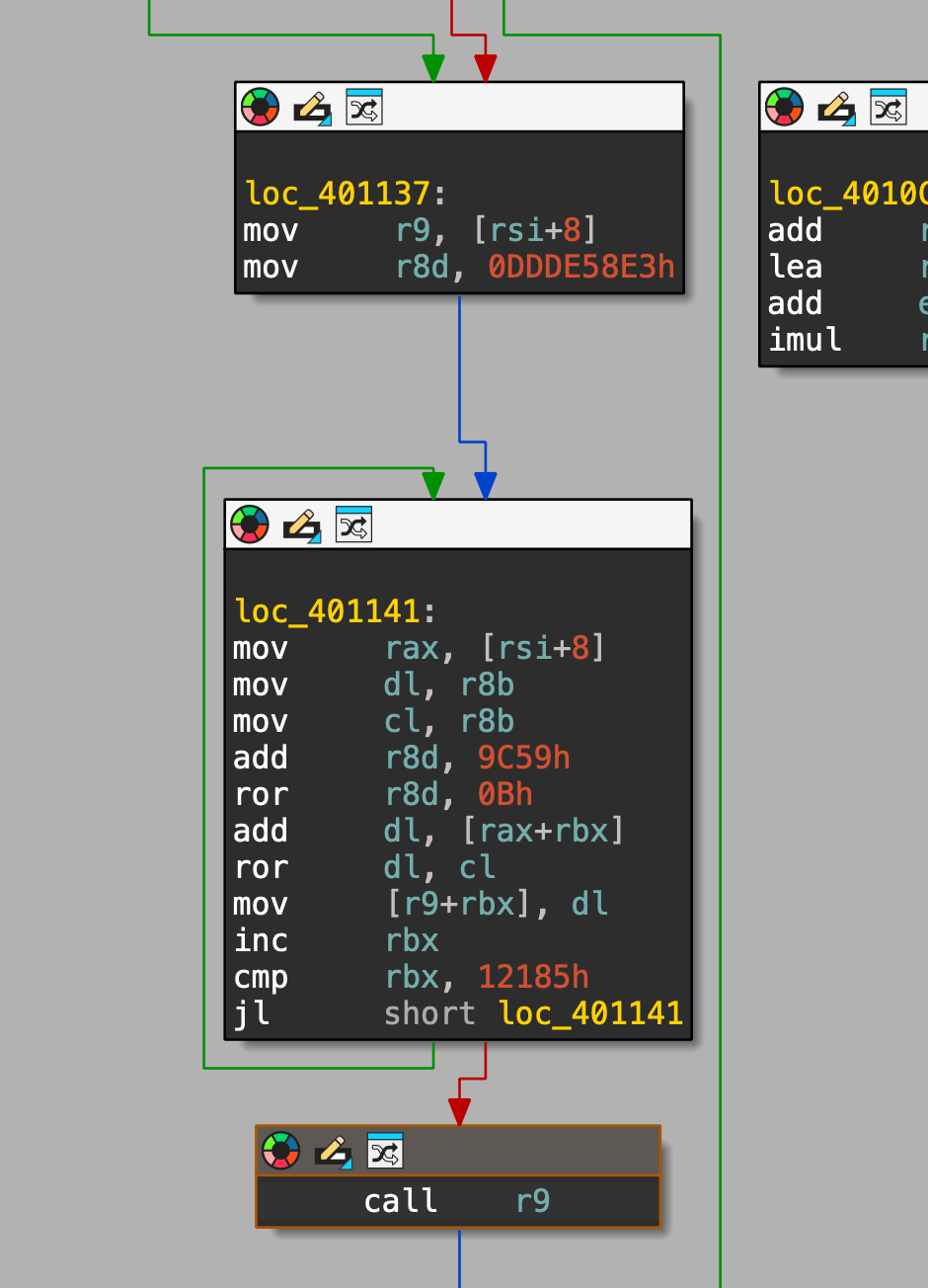This screenshot has width=928, height=1288.
Task: Click the value 12185h in cmp line
Action: (x=533, y=977)
